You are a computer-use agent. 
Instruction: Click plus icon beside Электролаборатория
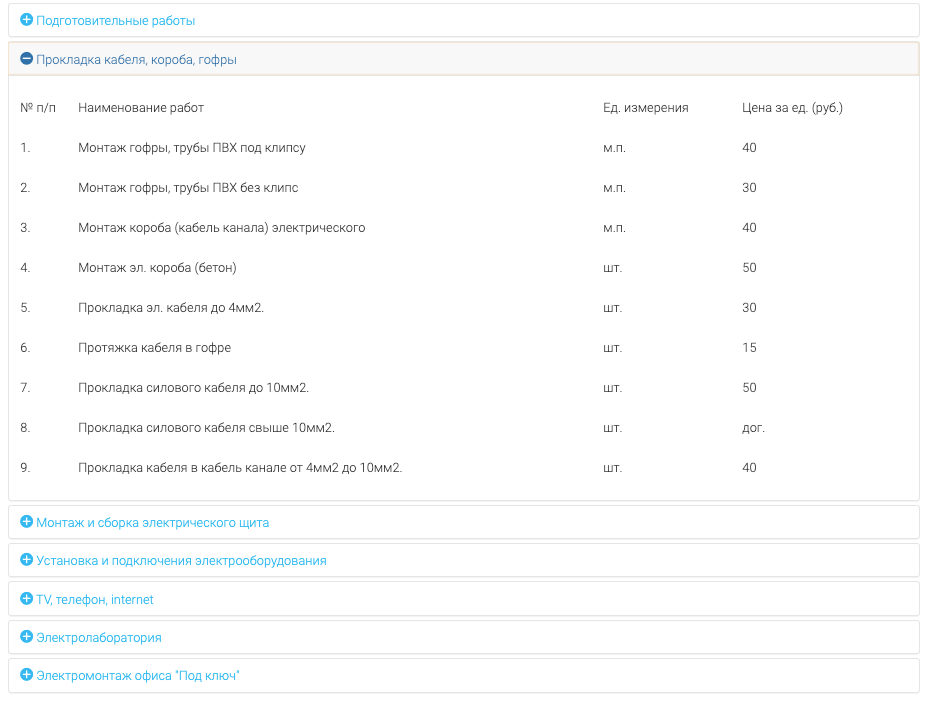[27, 637]
